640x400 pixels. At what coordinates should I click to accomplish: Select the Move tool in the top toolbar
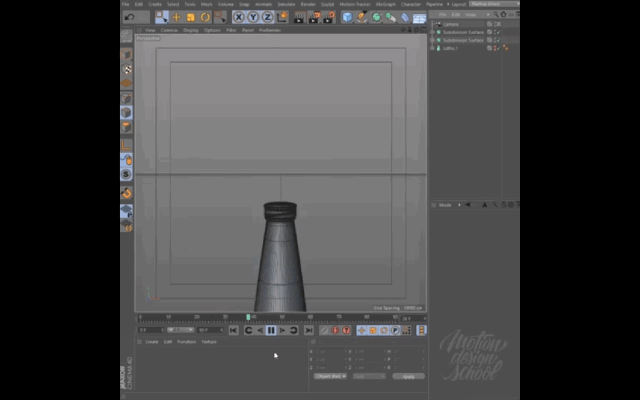[x=176, y=17]
